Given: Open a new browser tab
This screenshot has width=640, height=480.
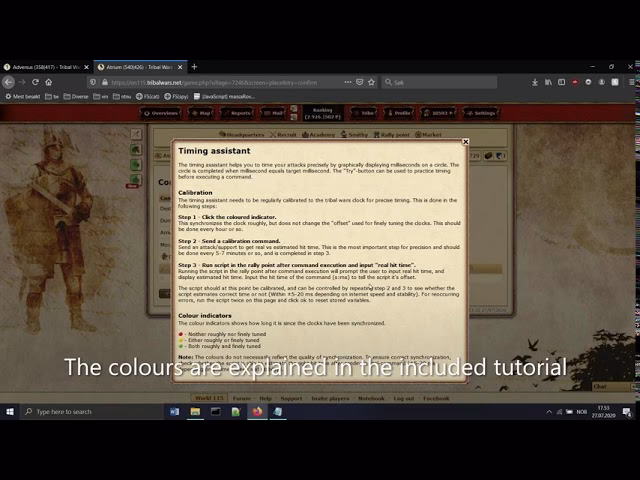Looking at the screenshot, I should [x=194, y=67].
